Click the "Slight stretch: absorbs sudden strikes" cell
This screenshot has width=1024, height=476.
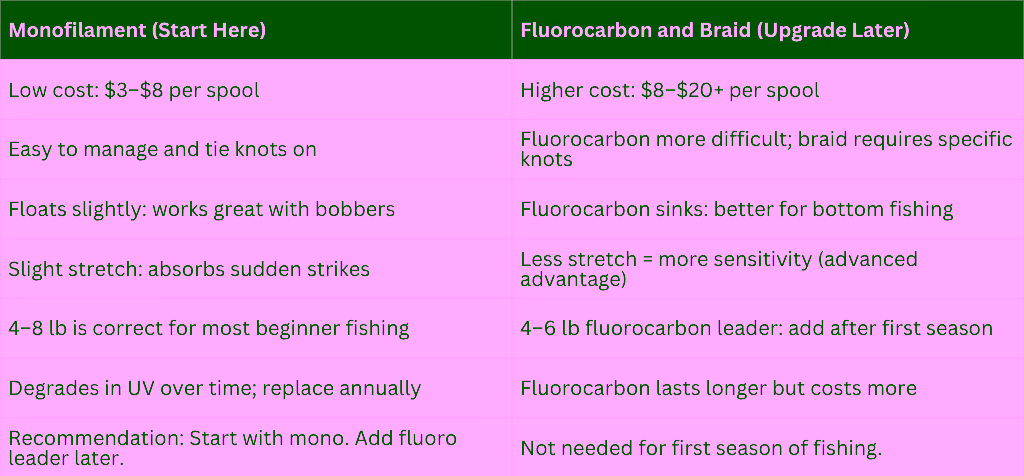point(189,269)
